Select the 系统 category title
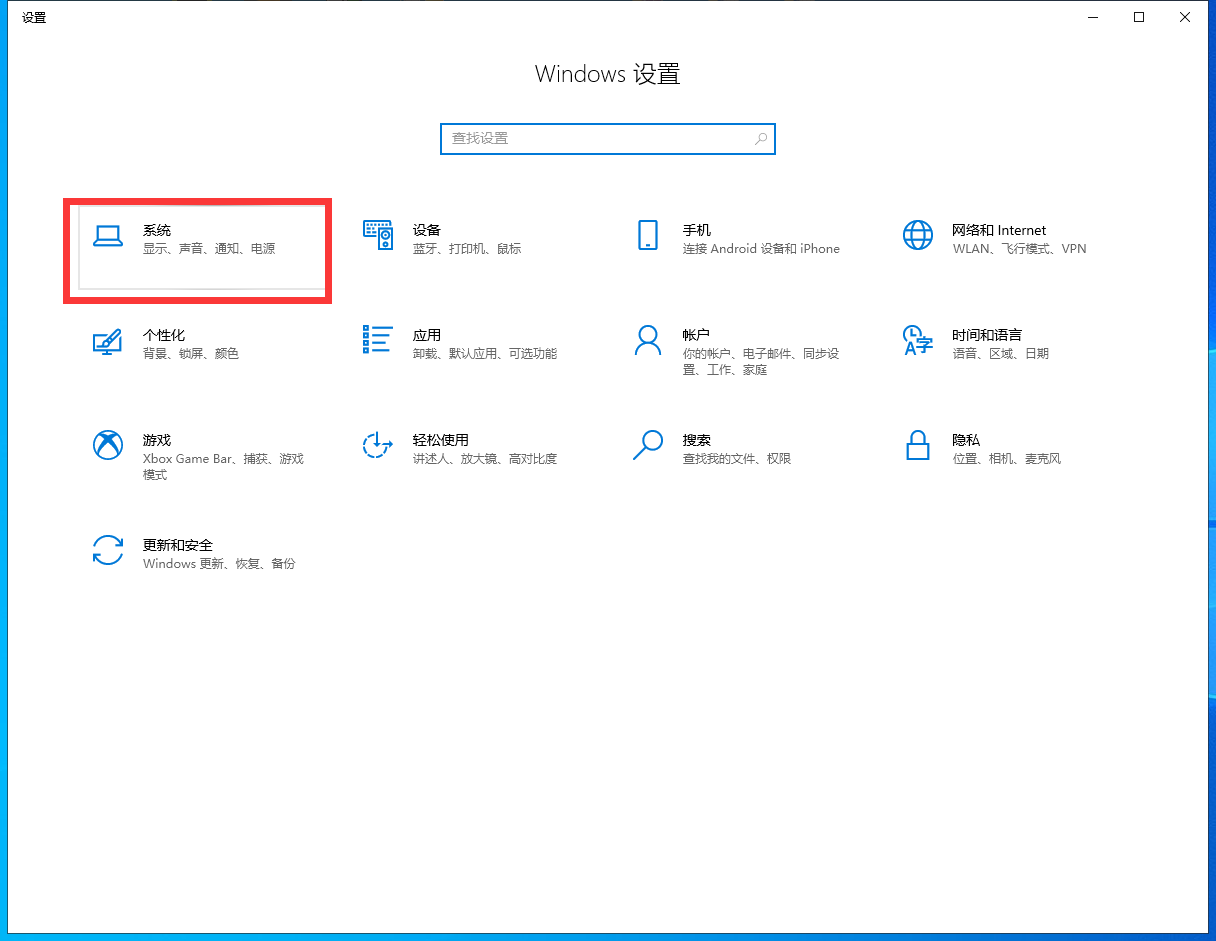This screenshot has width=1216, height=941. click(x=157, y=230)
